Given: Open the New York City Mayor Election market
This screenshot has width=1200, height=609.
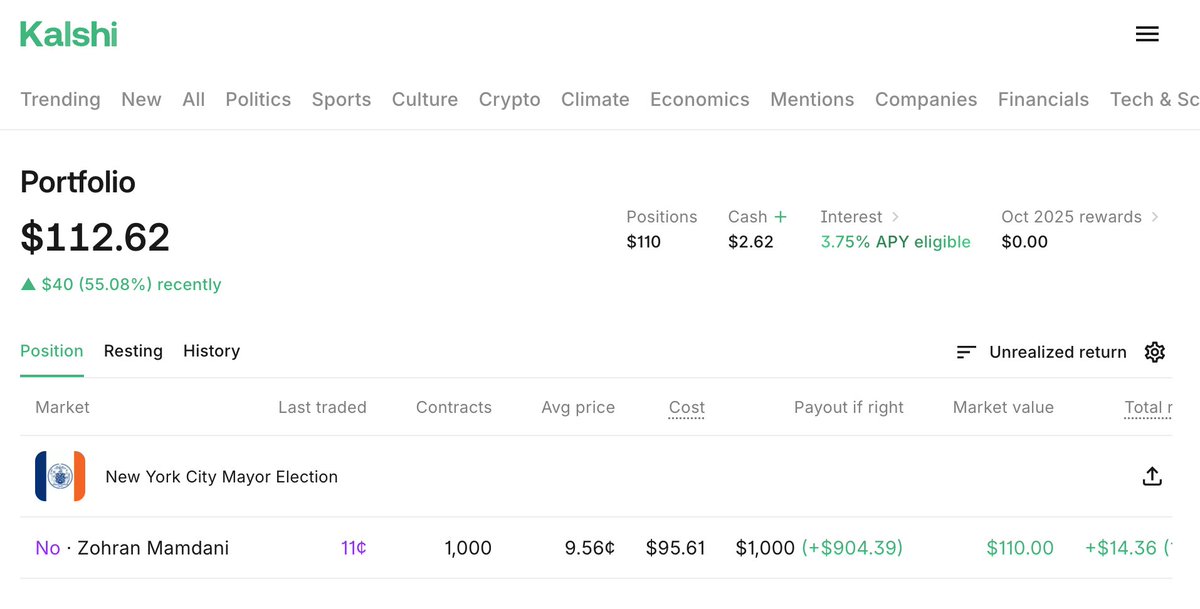Looking at the screenshot, I should tap(221, 477).
